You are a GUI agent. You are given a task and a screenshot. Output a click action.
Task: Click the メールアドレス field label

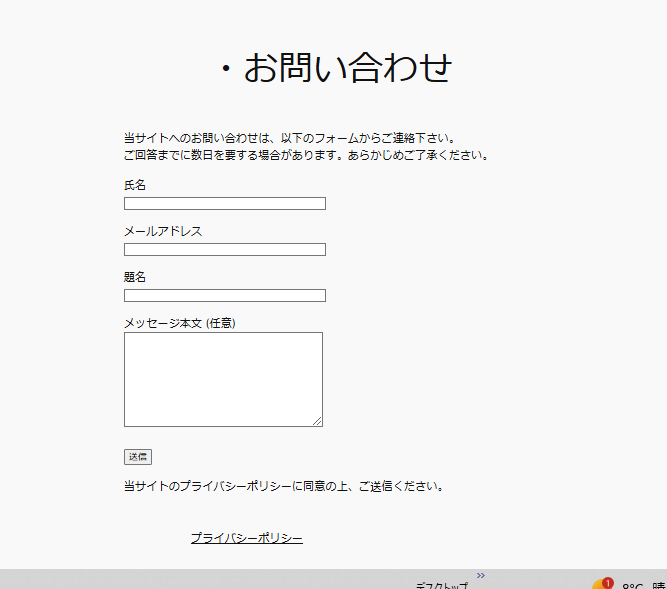coord(163,232)
